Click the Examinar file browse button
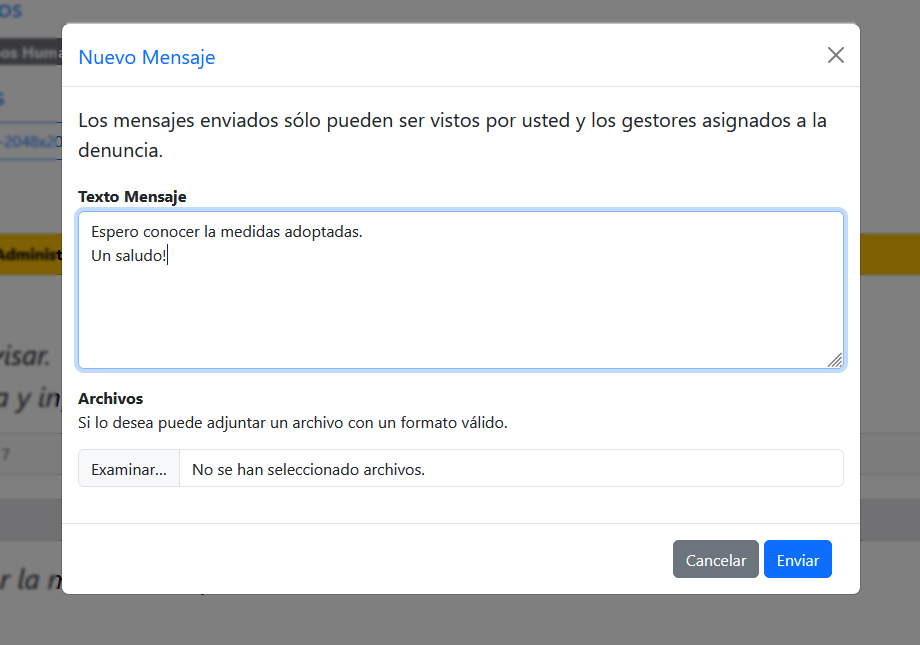Viewport: 920px width, 645px height. point(128,467)
